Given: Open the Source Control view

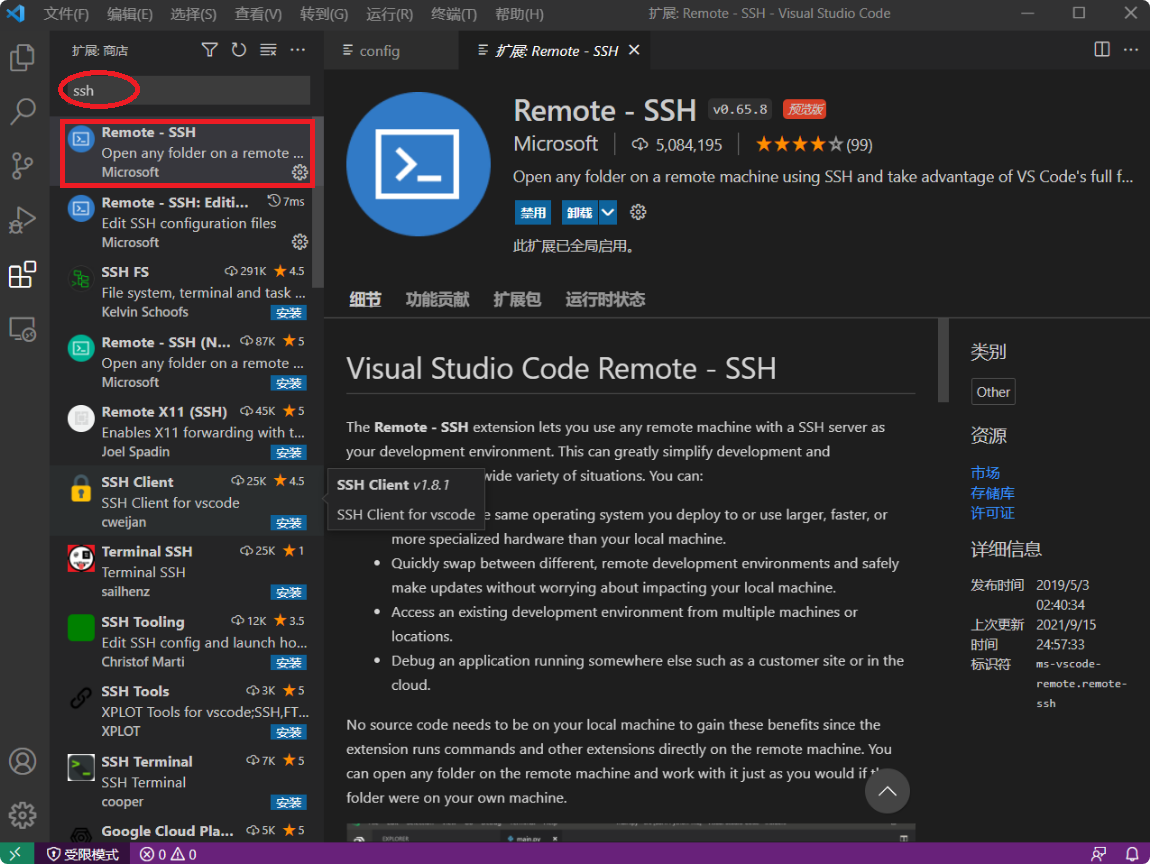Looking at the screenshot, I should pos(22,166).
